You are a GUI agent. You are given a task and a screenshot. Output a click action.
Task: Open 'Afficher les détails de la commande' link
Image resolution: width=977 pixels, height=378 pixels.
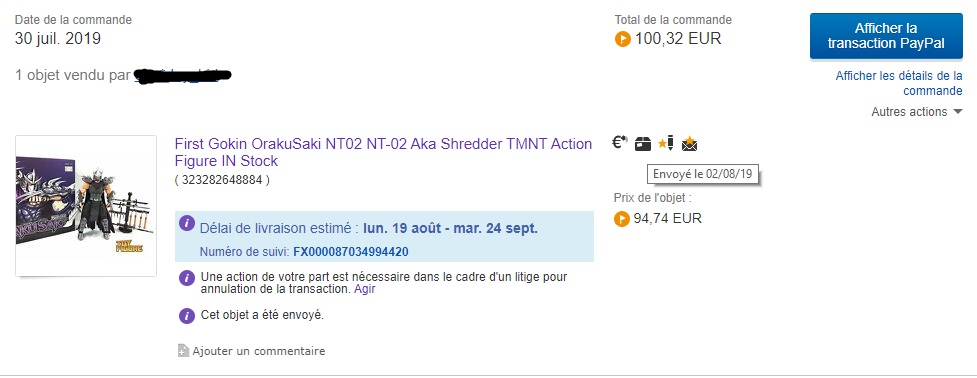pos(899,83)
